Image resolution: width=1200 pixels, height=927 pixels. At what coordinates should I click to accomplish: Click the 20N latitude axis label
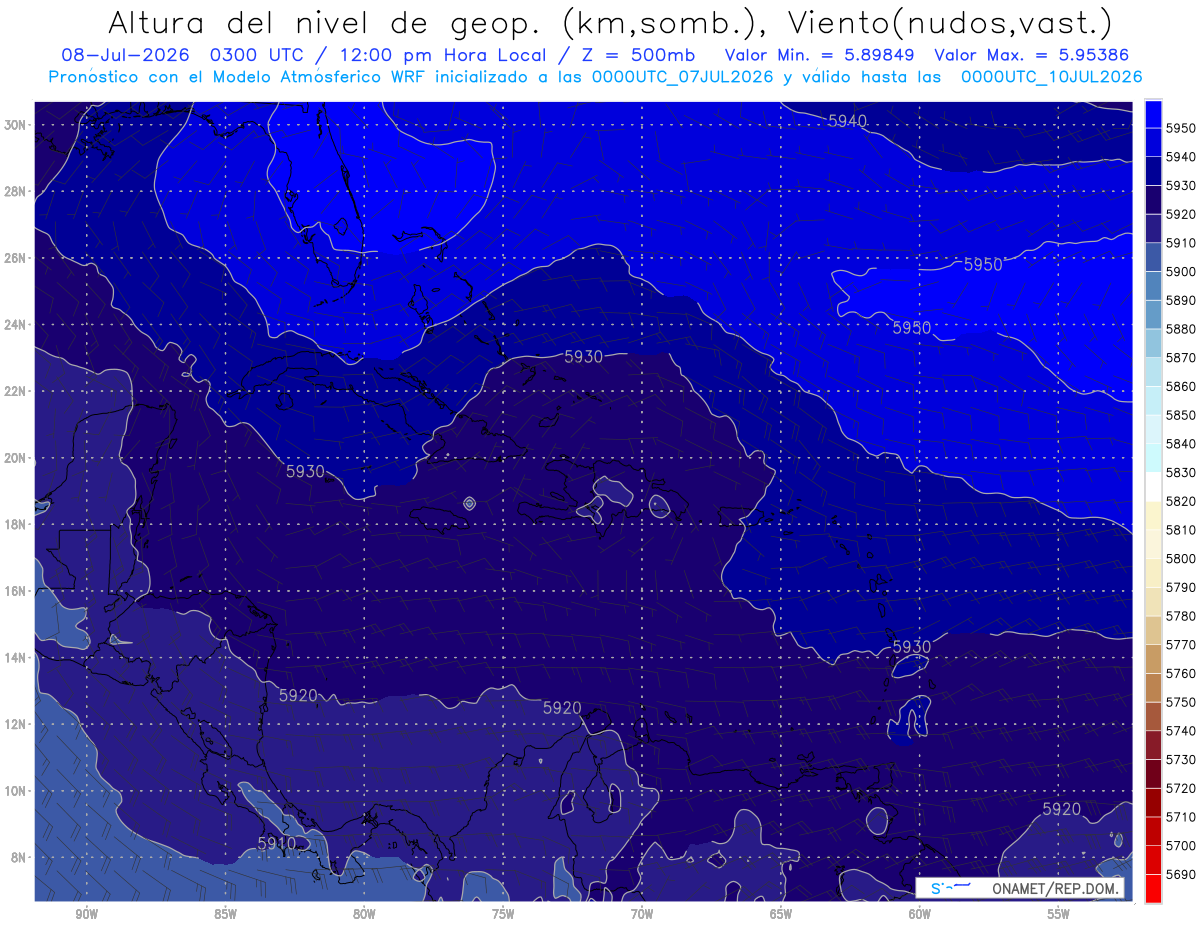(x=14, y=458)
